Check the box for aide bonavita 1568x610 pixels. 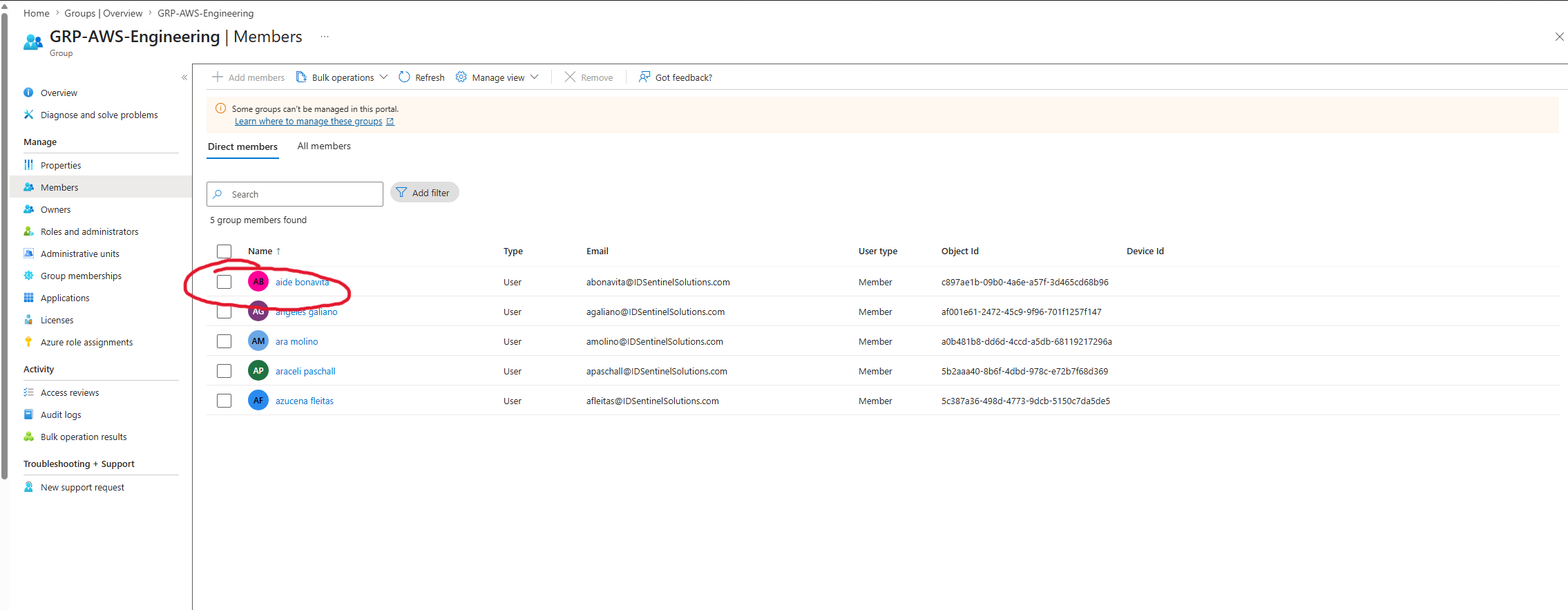(224, 282)
